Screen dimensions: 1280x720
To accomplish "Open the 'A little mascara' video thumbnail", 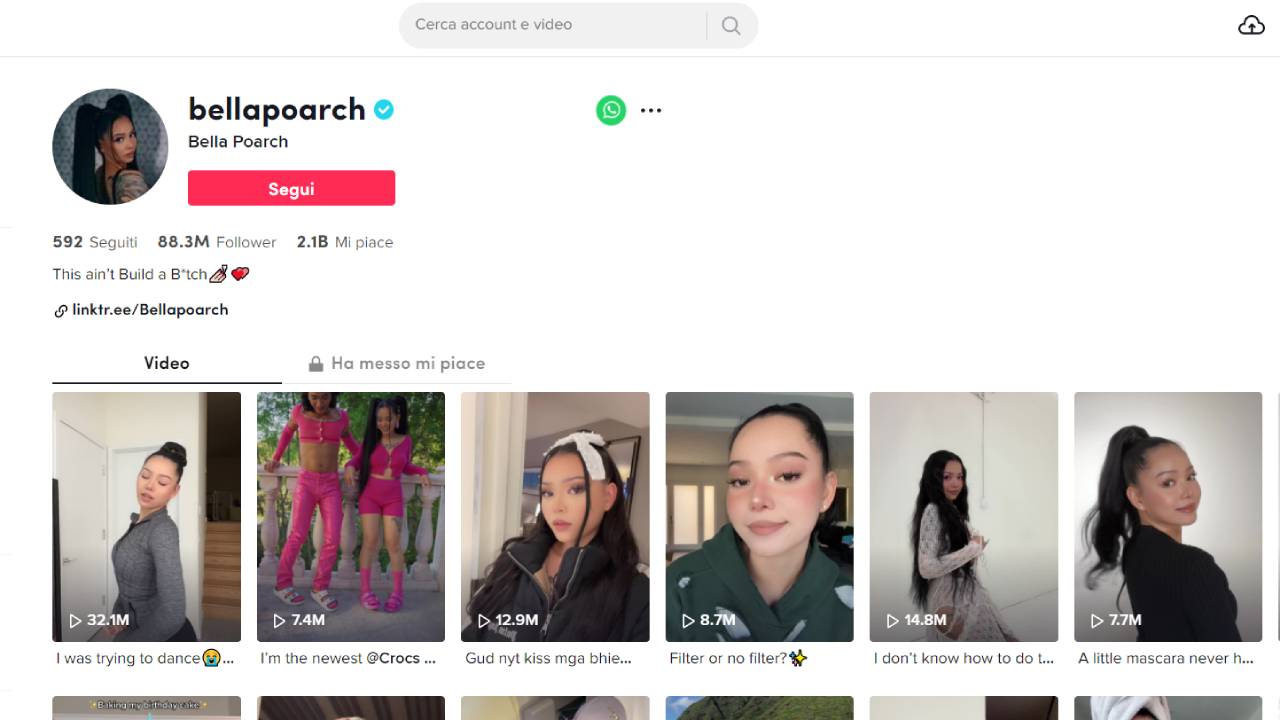I will 1168,517.
